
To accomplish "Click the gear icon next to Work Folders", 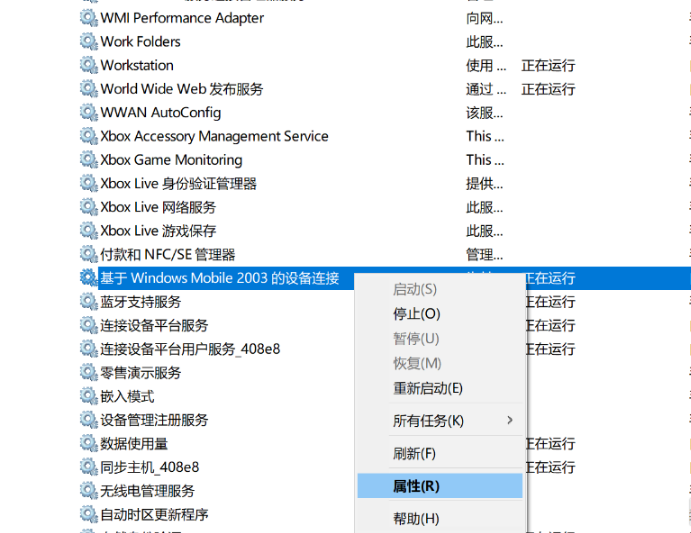I will pos(89,42).
